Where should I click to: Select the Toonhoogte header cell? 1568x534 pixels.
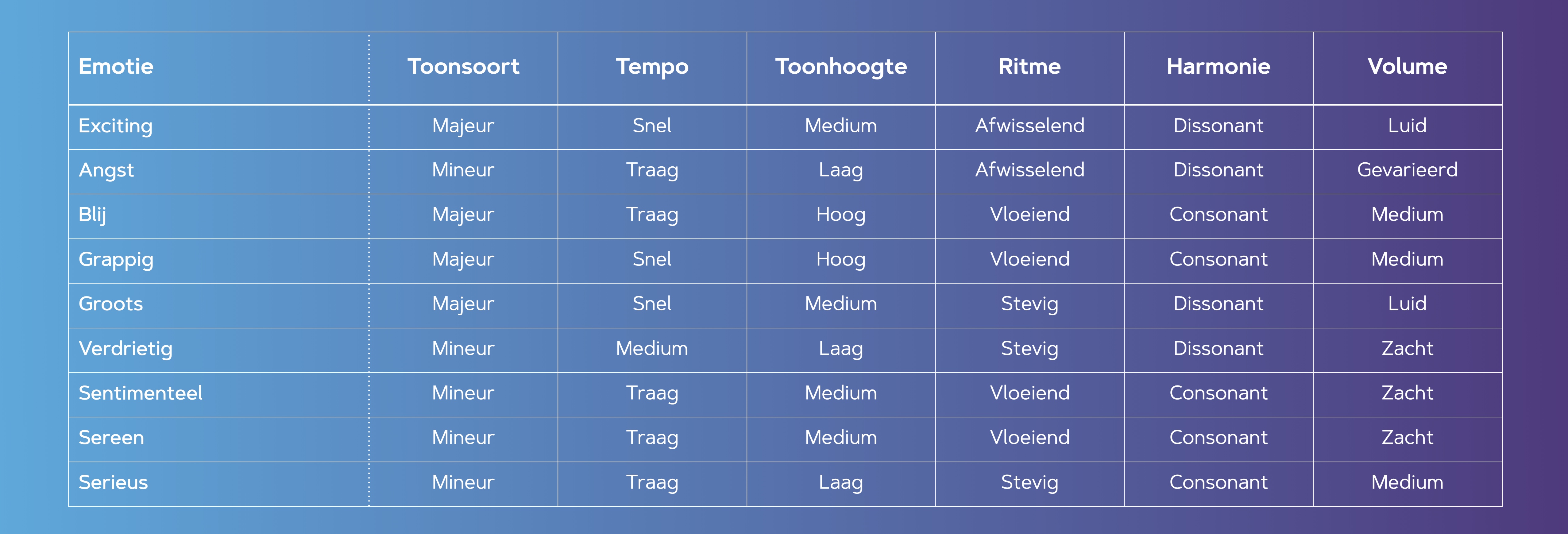click(840, 67)
